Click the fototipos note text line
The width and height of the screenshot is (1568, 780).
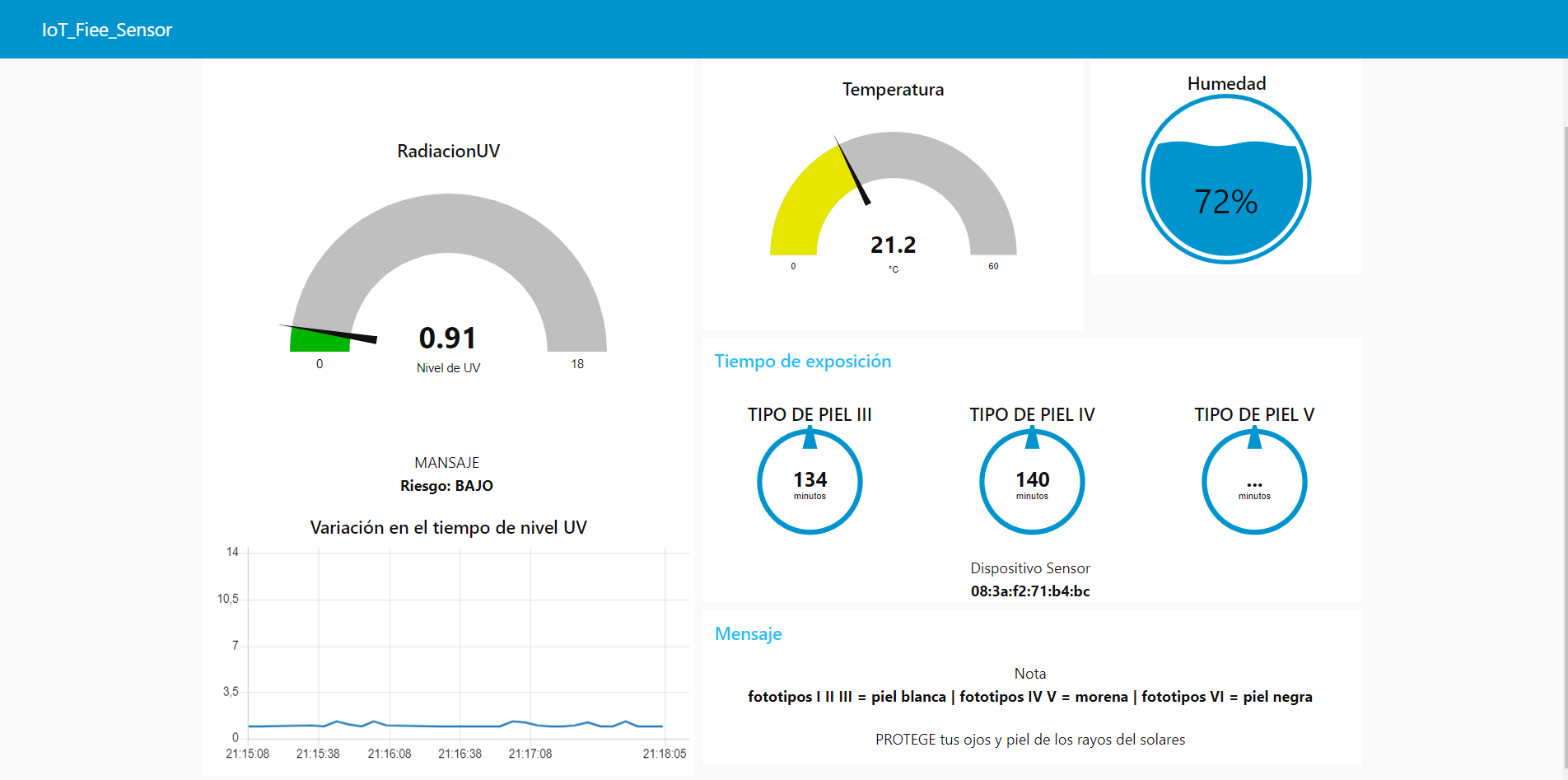click(1030, 697)
